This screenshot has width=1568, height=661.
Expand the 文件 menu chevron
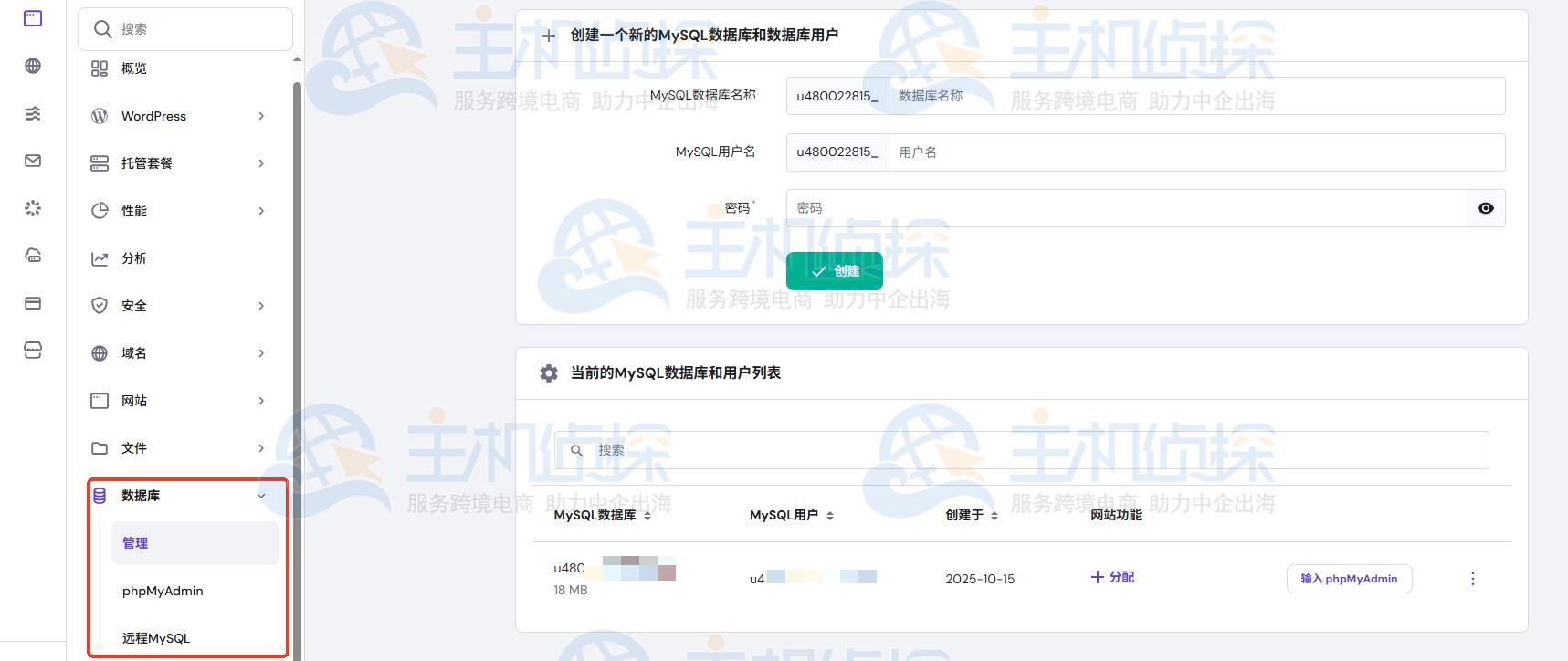pyautogui.click(x=261, y=448)
